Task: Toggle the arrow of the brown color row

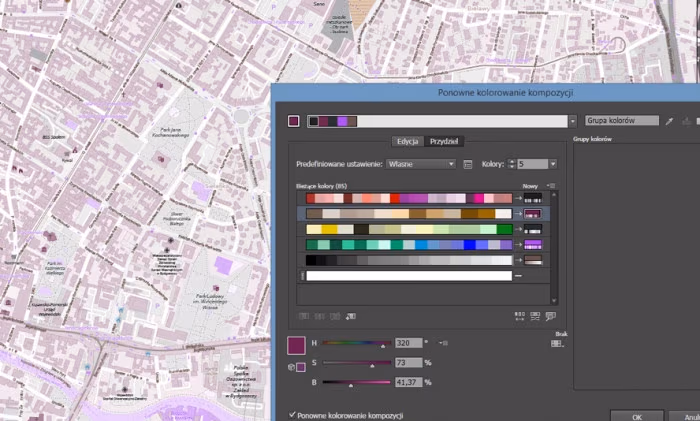Action: [518, 213]
